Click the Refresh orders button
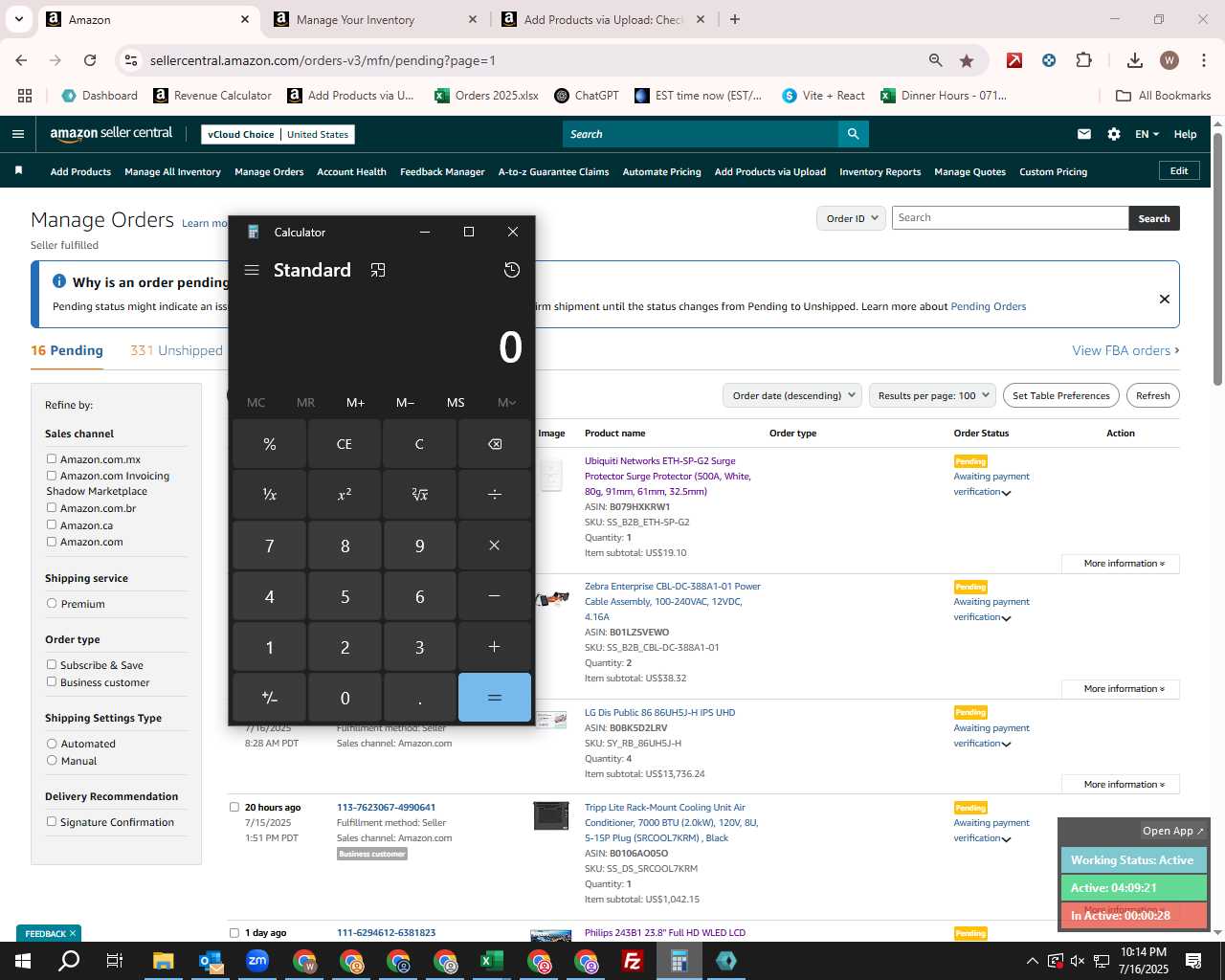The image size is (1225, 980). (x=1152, y=395)
